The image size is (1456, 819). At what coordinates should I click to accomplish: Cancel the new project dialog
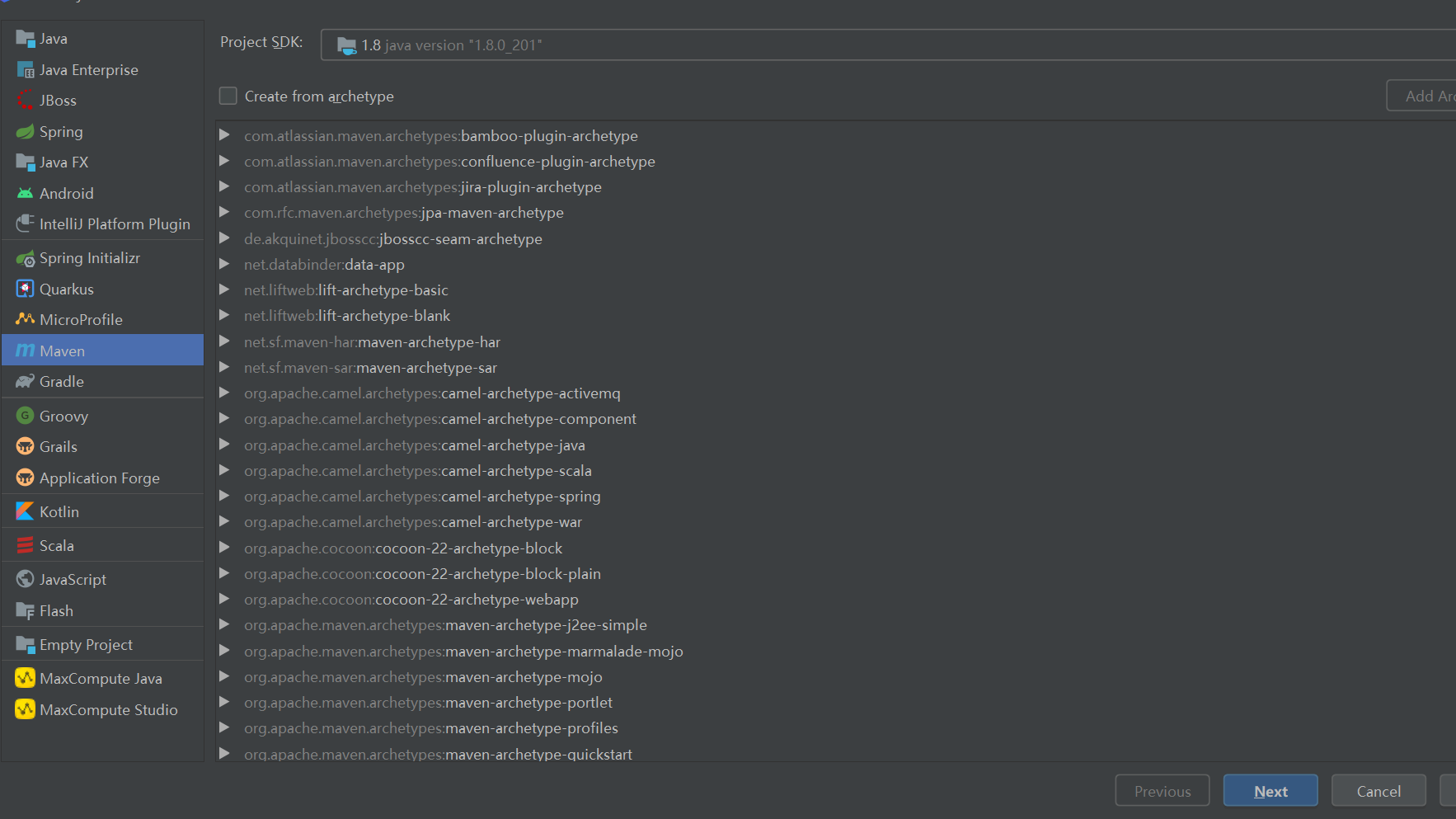coord(1379,790)
